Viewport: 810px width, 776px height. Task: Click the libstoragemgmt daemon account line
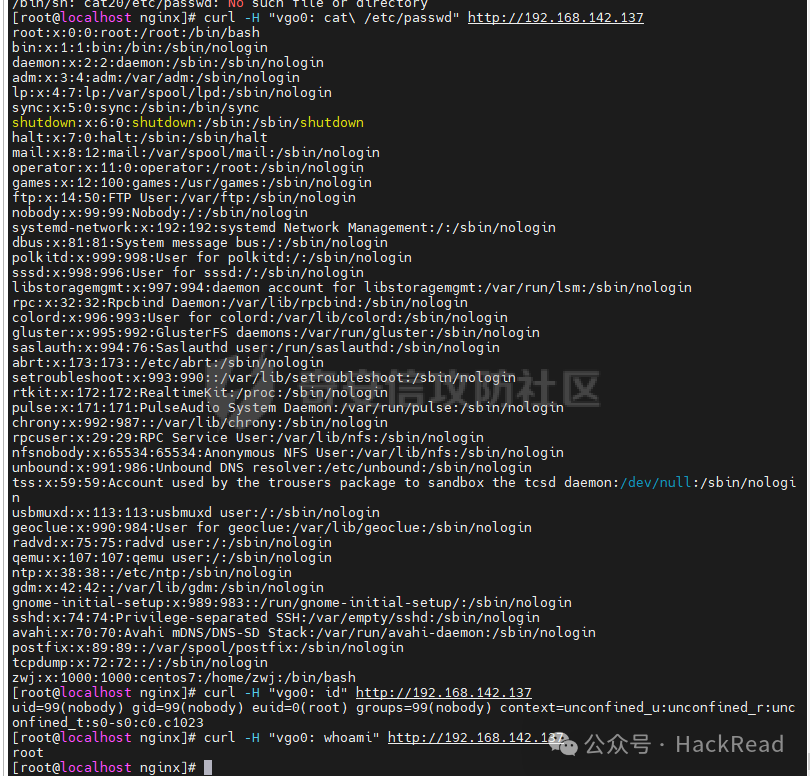(x=352, y=287)
